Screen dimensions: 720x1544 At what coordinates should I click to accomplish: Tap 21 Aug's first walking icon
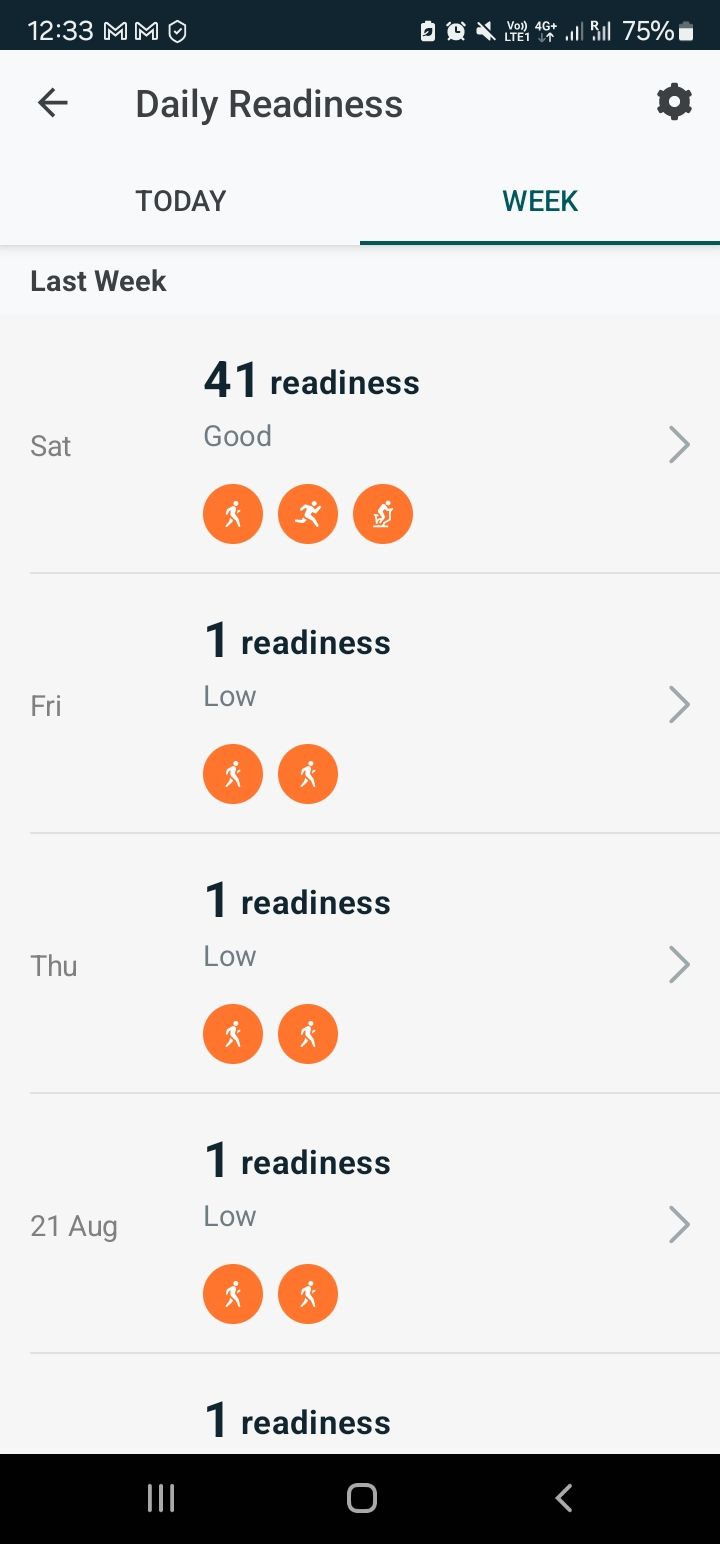coord(233,1294)
